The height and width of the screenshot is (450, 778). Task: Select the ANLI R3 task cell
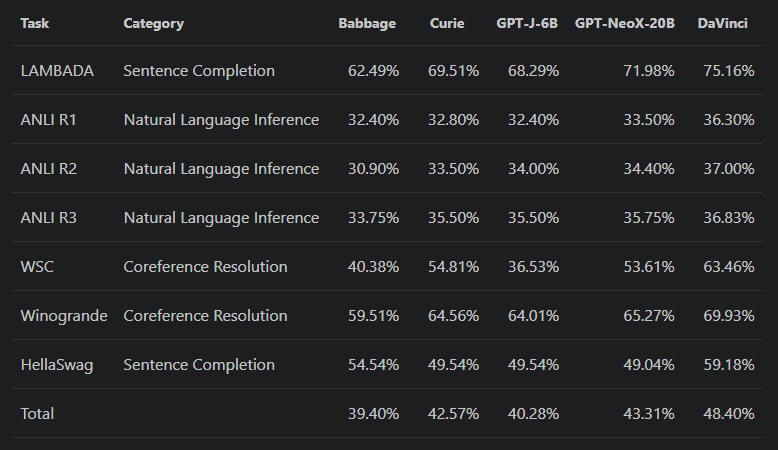click(48, 218)
